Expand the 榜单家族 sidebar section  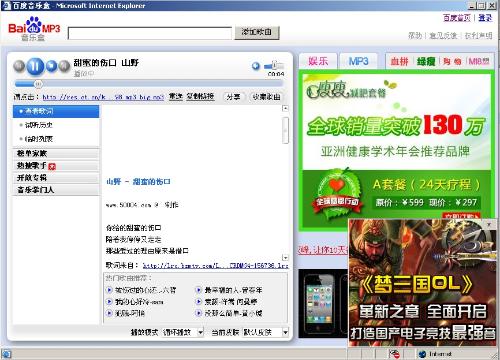[x=56, y=153]
